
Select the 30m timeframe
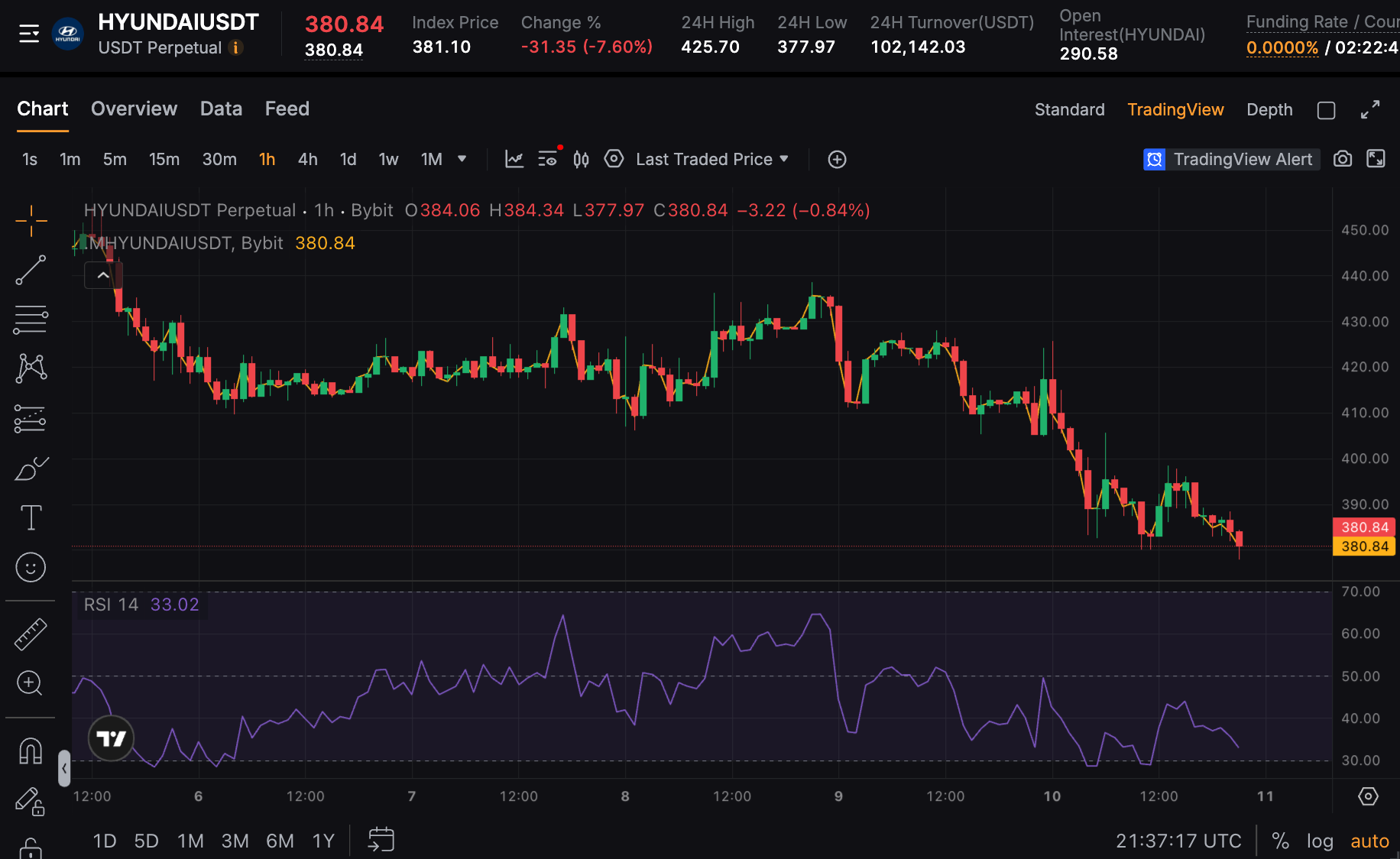click(x=219, y=159)
